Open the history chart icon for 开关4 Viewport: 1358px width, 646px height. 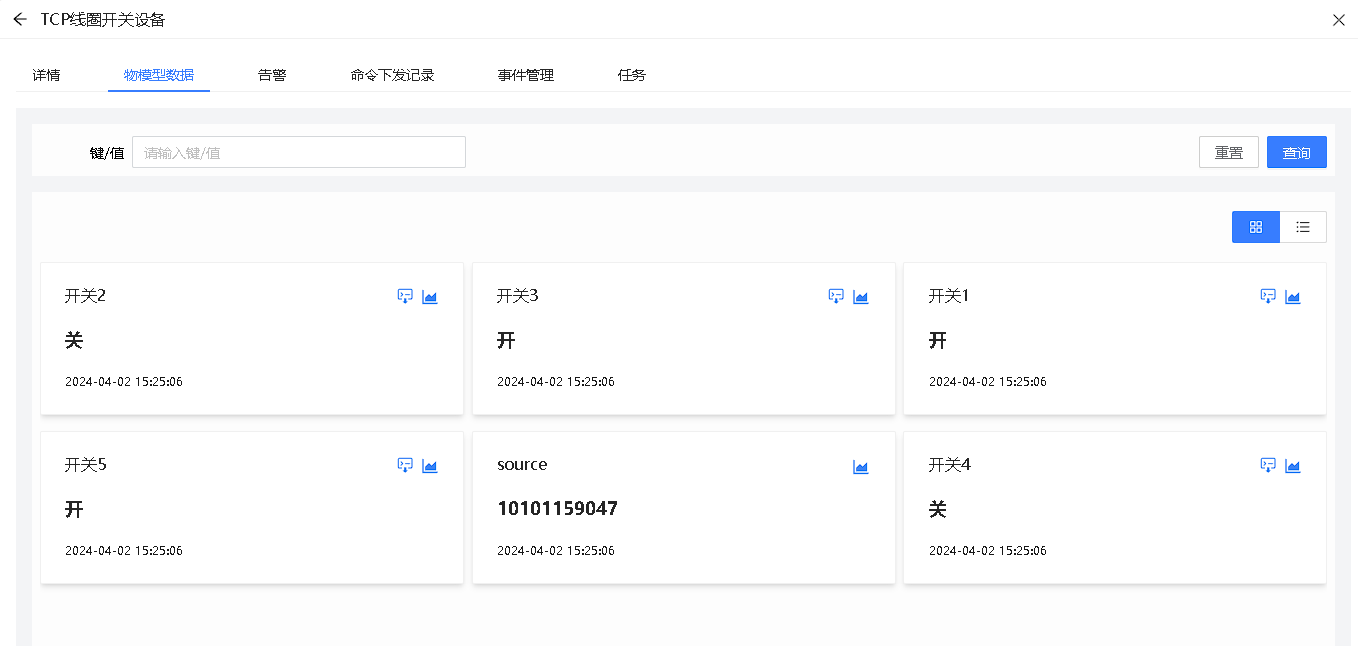pos(1293,465)
